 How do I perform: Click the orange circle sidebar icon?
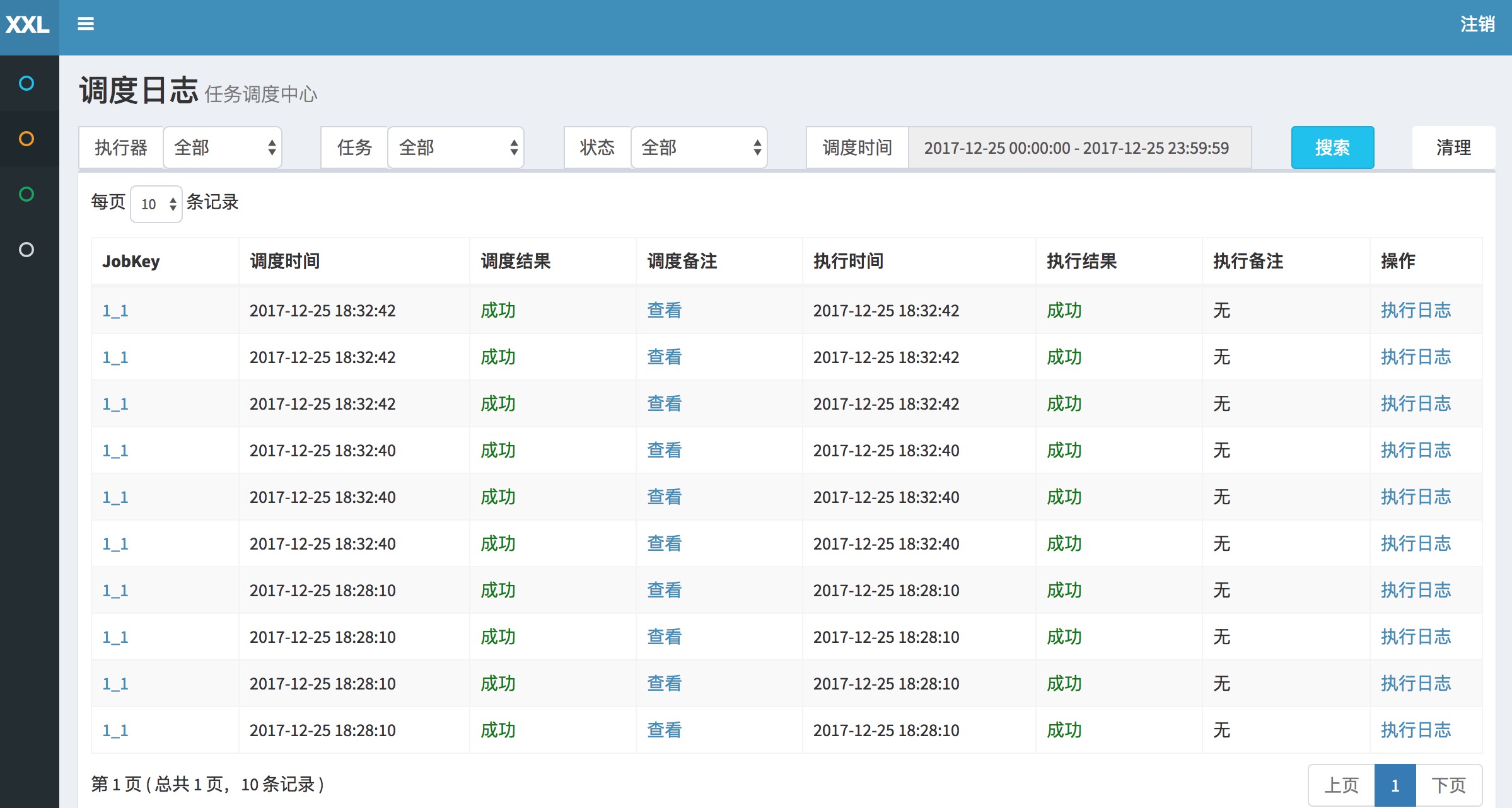26,139
